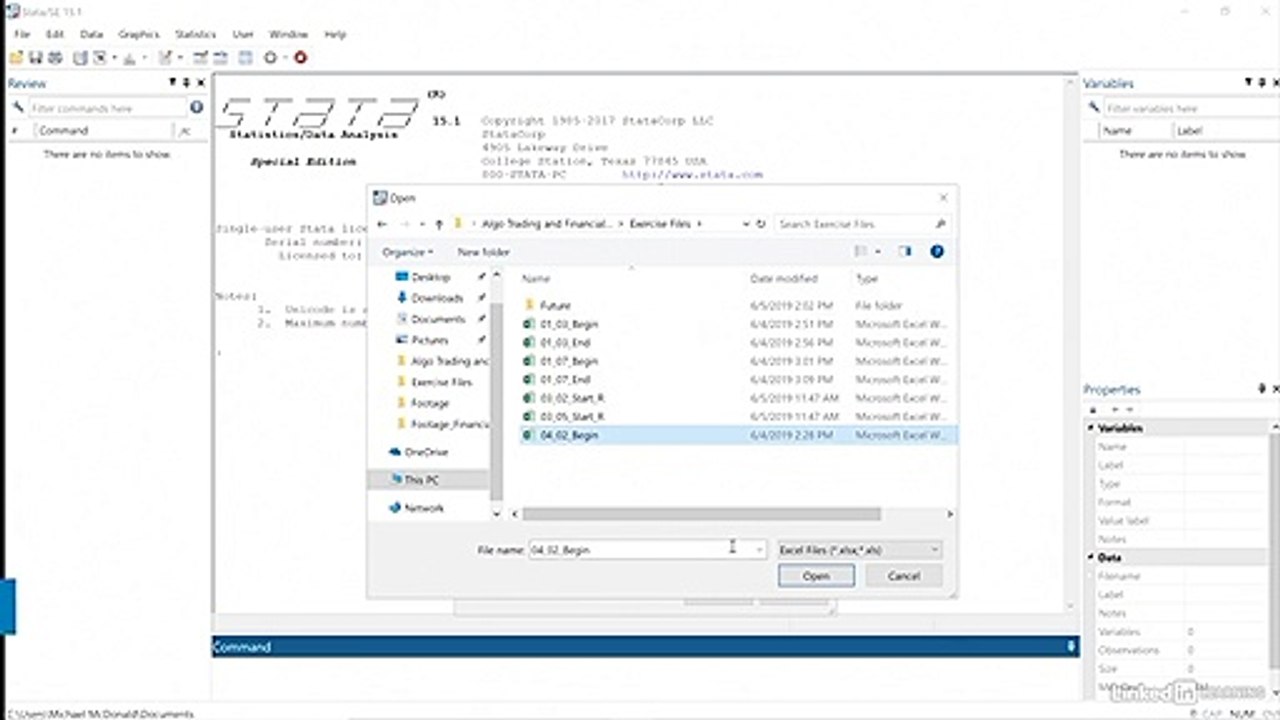
Task: Select the 03_02_Start_R Excel file
Action: (x=572, y=398)
